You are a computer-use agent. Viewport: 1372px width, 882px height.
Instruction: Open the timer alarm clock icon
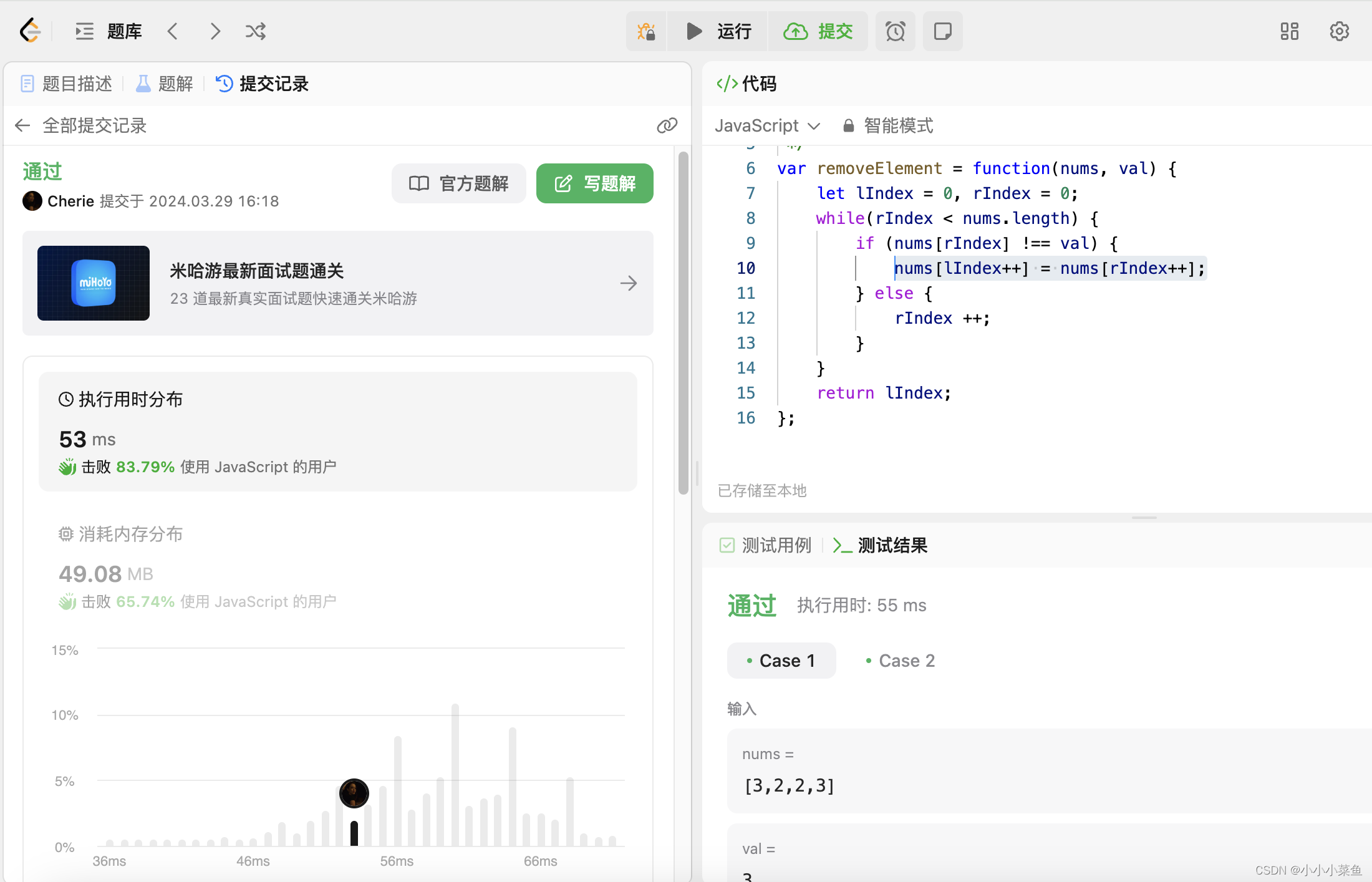point(895,31)
